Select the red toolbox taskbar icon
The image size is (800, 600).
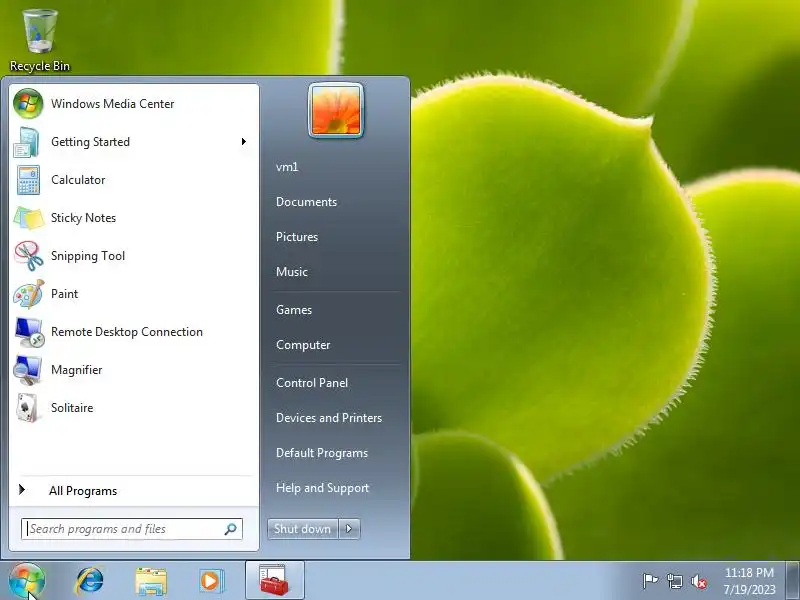[x=274, y=580]
